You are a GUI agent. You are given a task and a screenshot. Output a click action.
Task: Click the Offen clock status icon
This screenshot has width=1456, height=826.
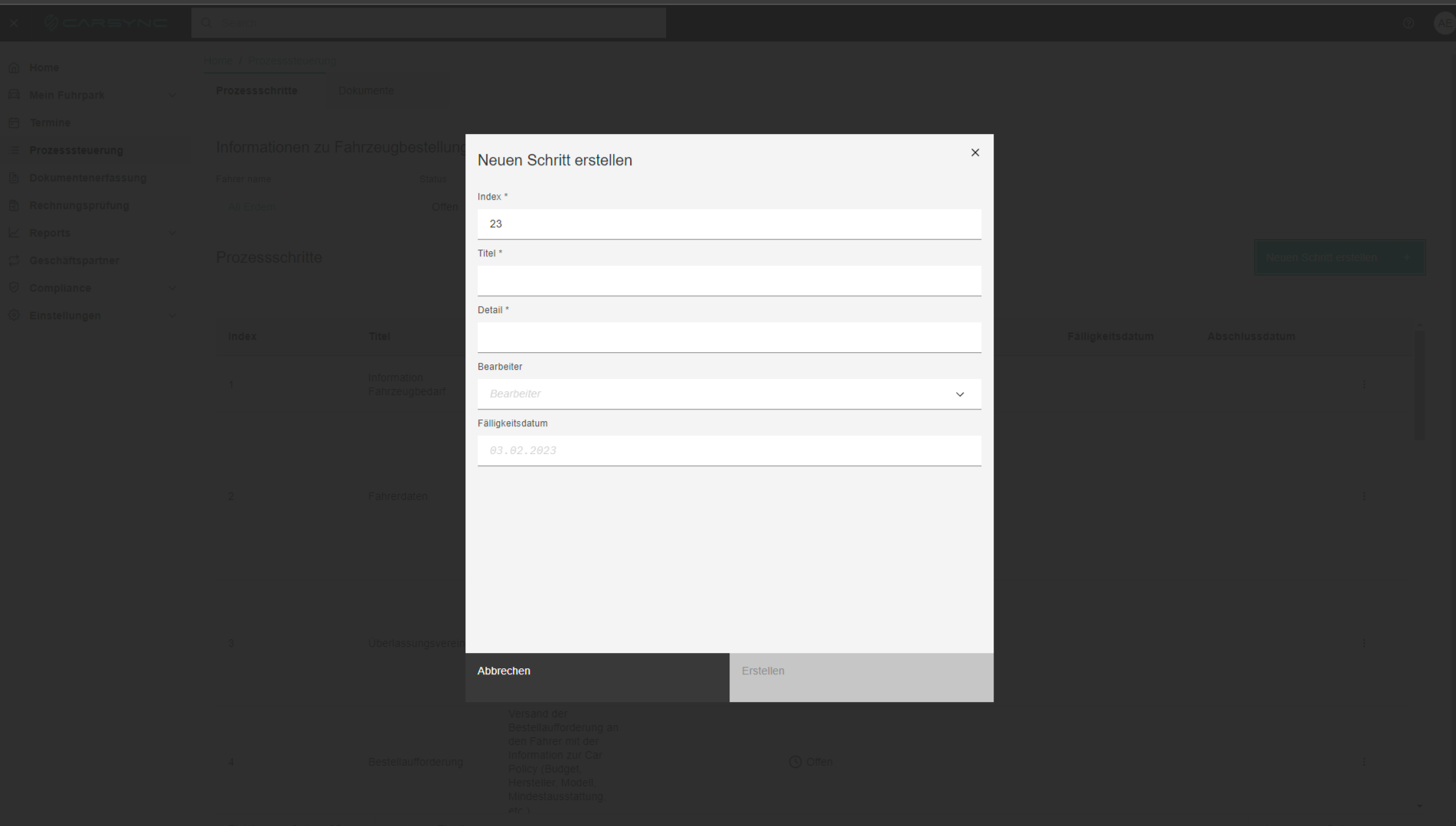point(795,762)
